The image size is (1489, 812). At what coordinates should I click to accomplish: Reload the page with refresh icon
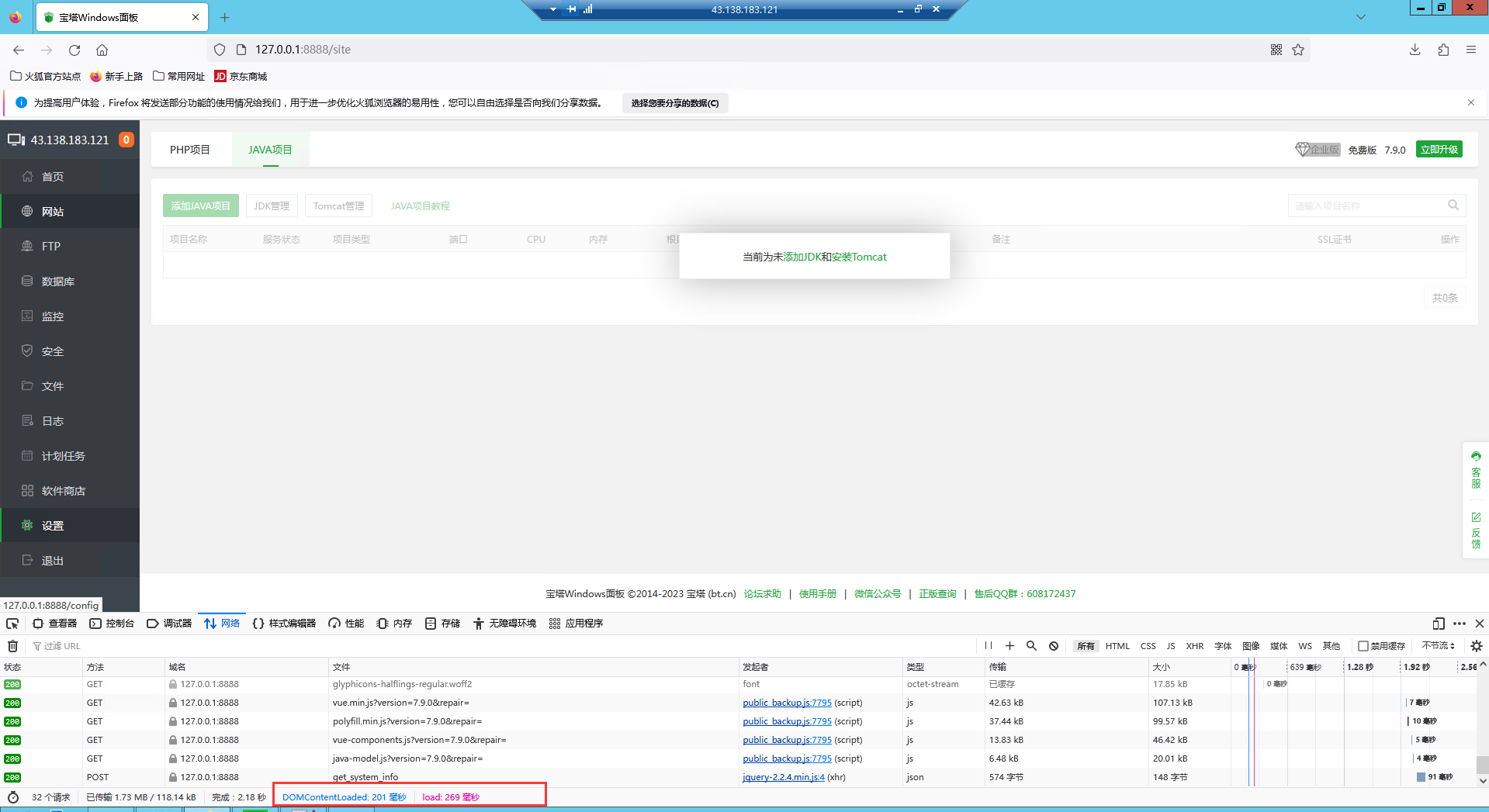(x=74, y=50)
